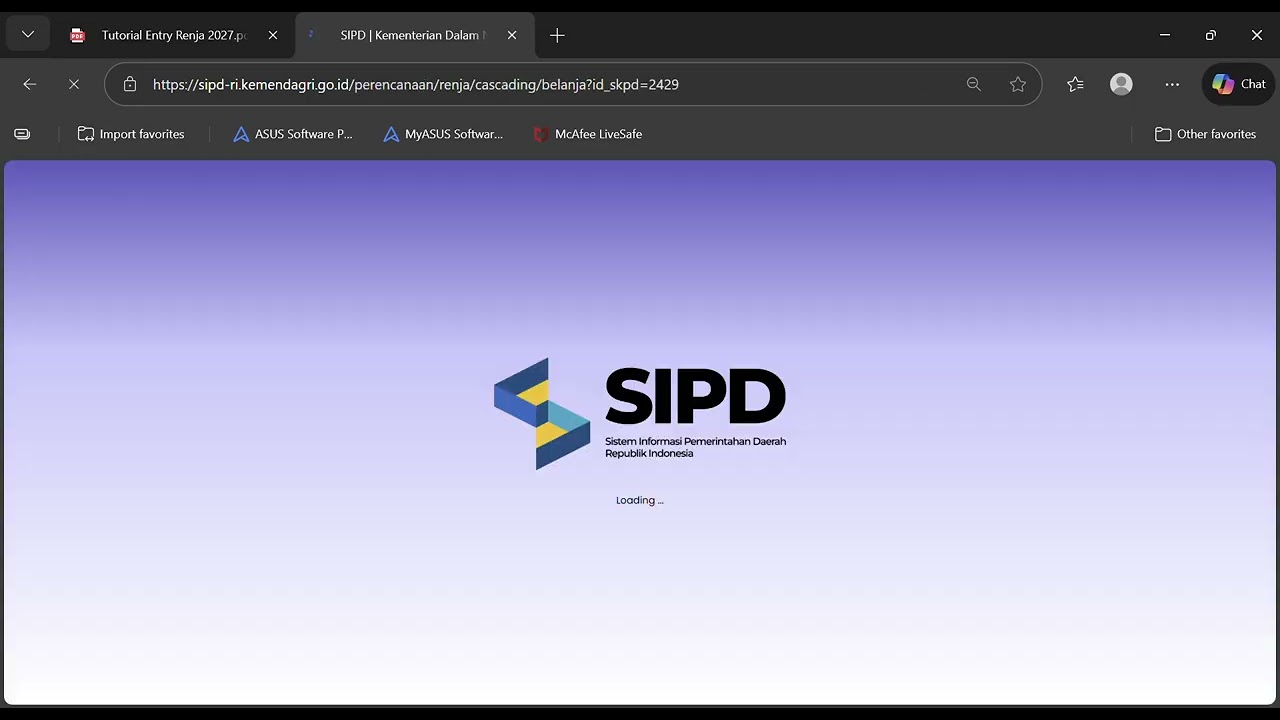The image size is (1280, 720).
Task: Open Import favorites
Action: pos(131,134)
